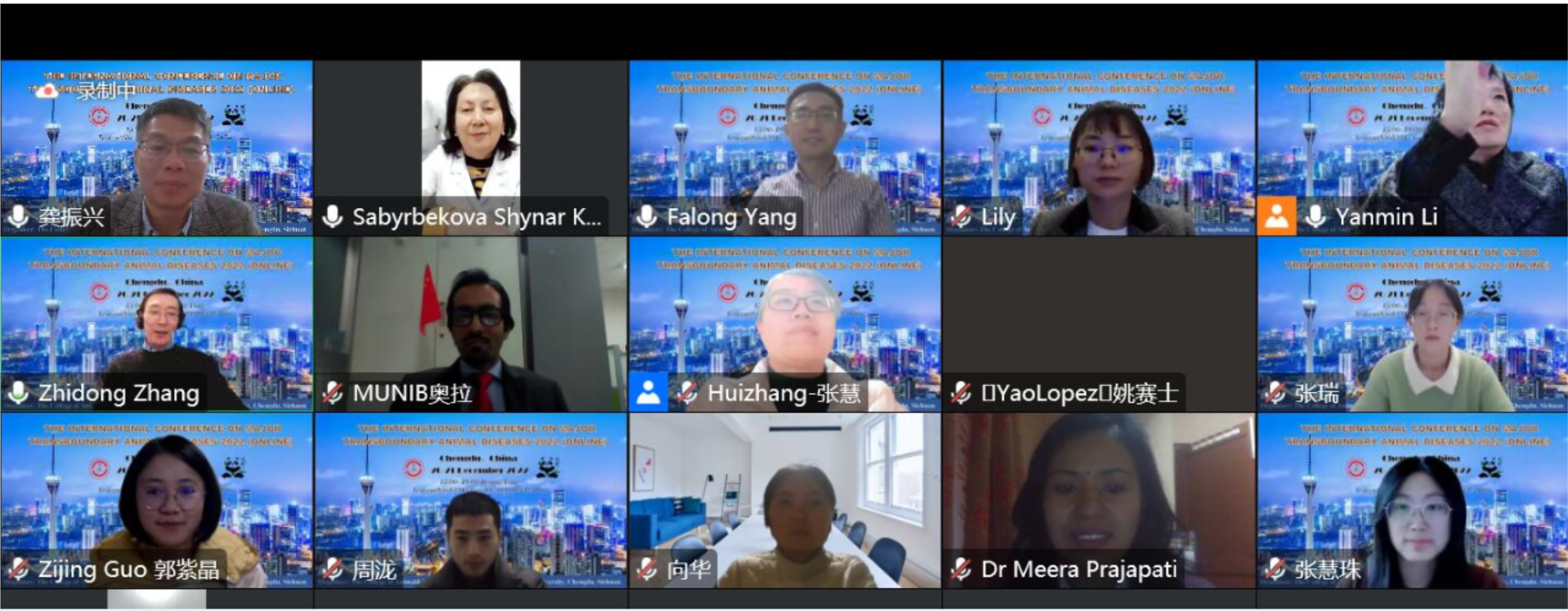This screenshot has height=611, width=1568.
Task: Click the 龚振兴 name label
Action: (72, 216)
